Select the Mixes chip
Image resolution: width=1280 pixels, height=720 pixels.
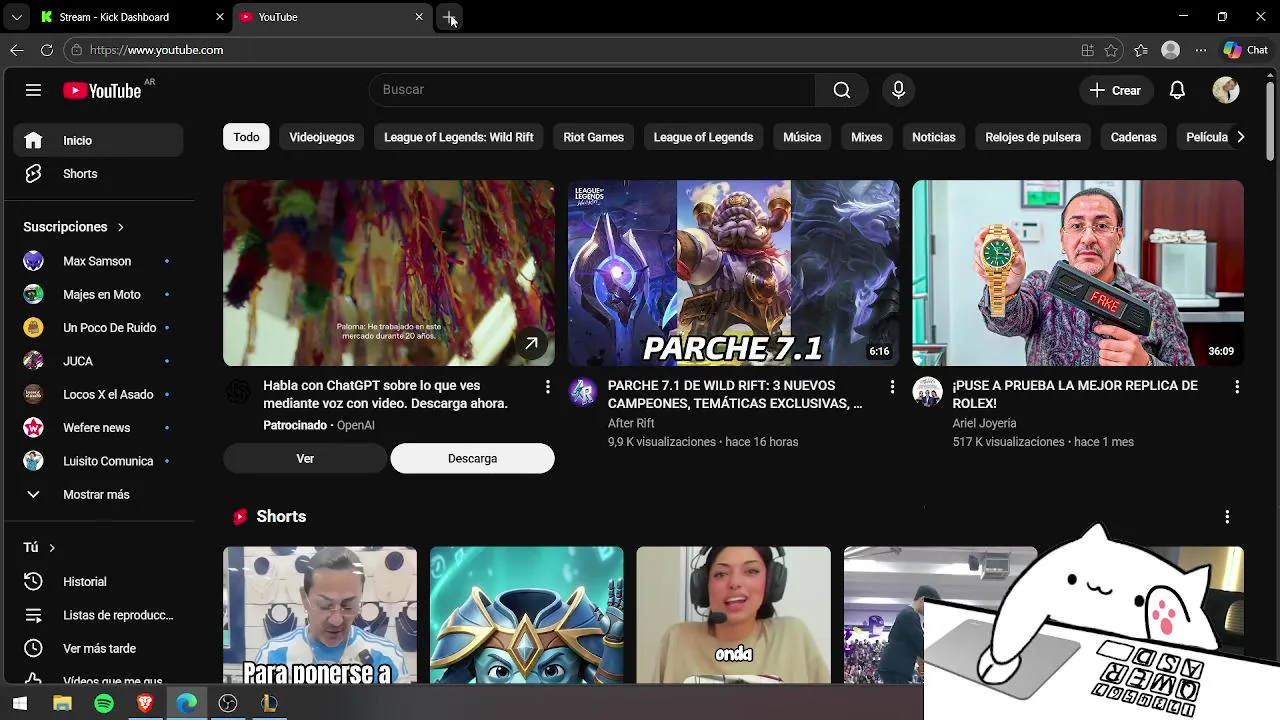tap(866, 137)
